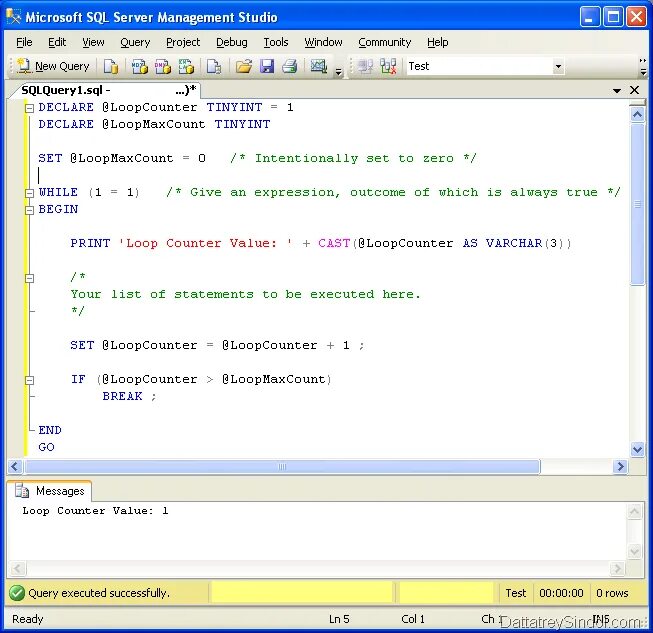This screenshot has width=653, height=633.
Task: Click the 'Intentionally set to zero' comment
Action: (354, 158)
